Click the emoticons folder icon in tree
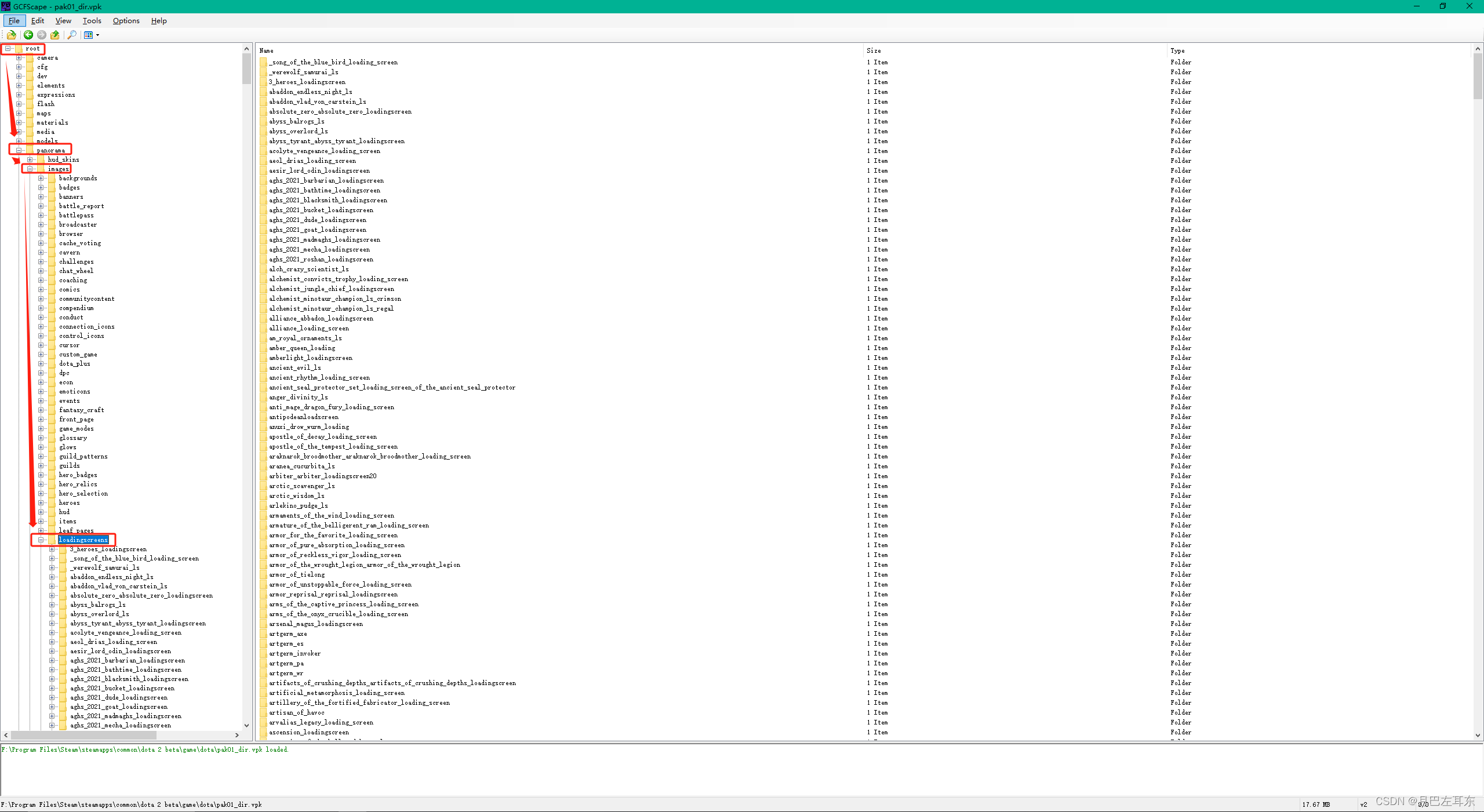1484x812 pixels. [x=52, y=392]
